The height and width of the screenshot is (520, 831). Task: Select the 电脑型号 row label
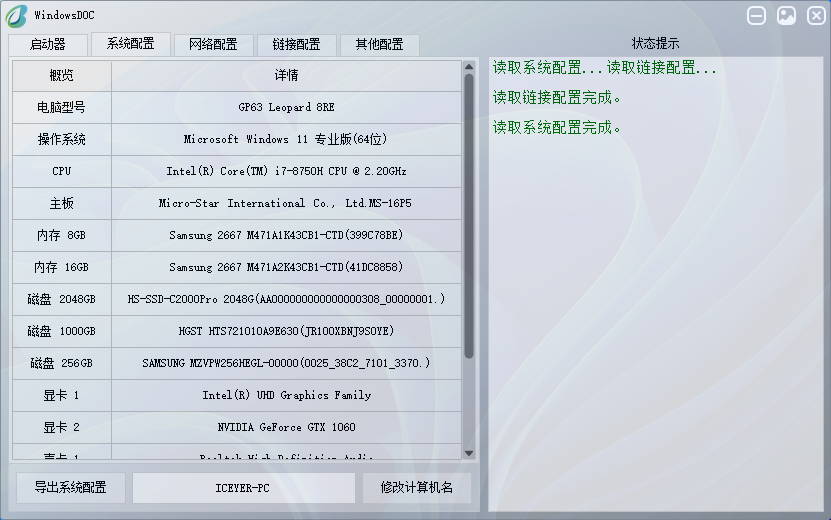(x=61, y=108)
